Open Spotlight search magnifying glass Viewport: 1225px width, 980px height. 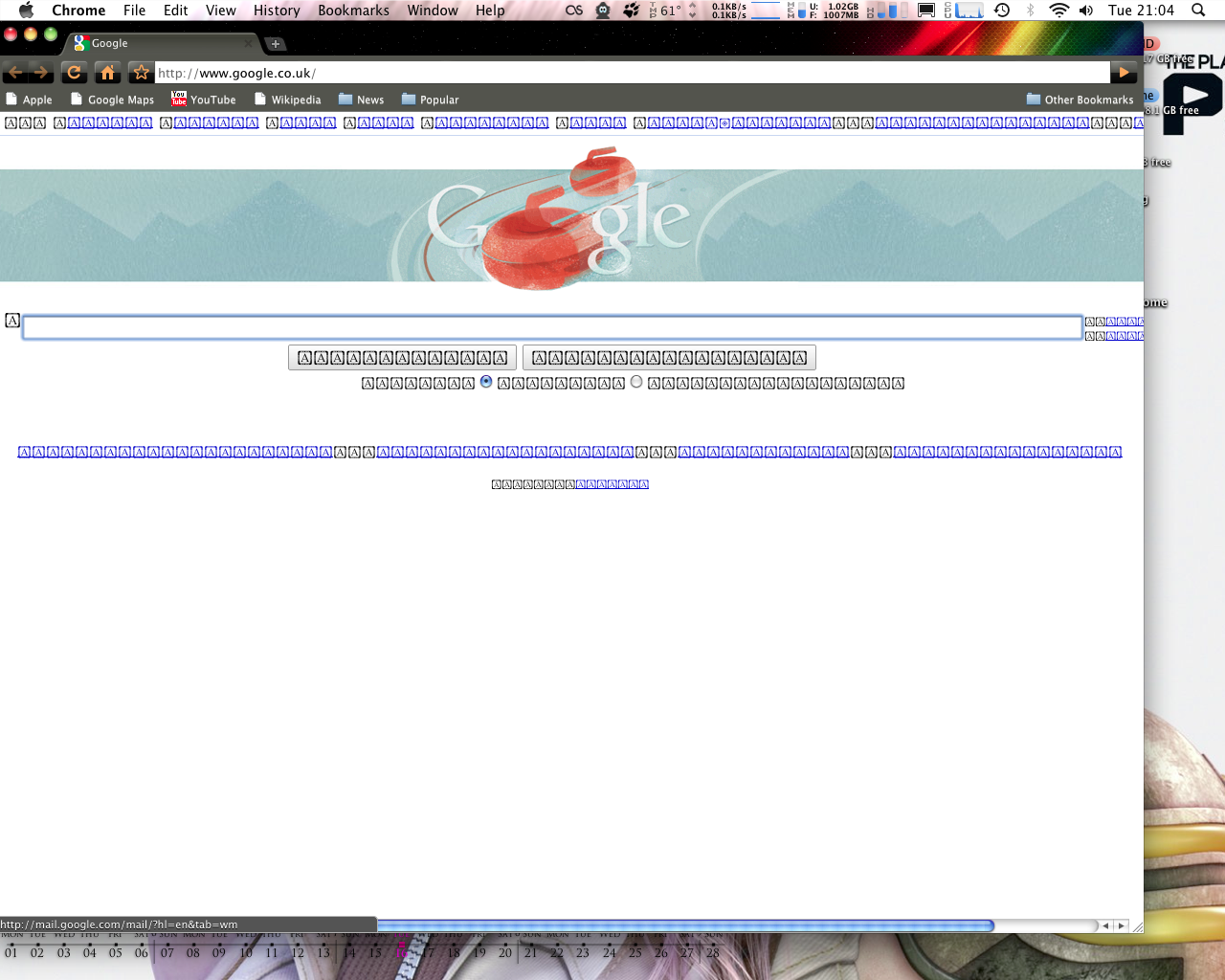pos(1198,11)
